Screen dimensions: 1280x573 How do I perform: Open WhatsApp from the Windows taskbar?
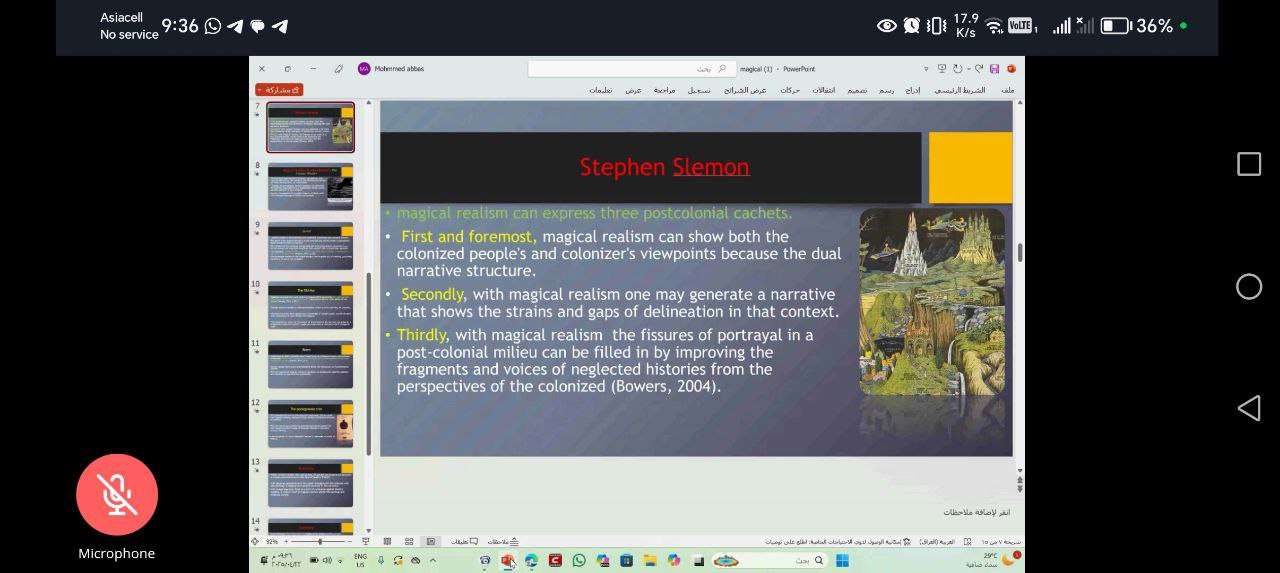click(579, 560)
